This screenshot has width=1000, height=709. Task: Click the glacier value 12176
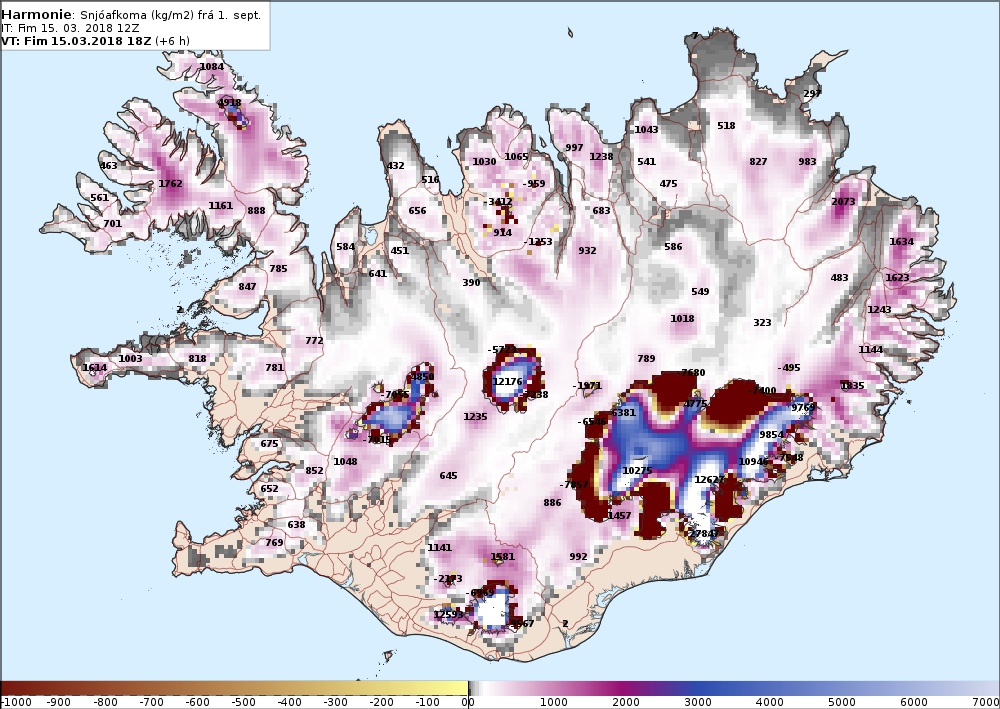pos(508,381)
